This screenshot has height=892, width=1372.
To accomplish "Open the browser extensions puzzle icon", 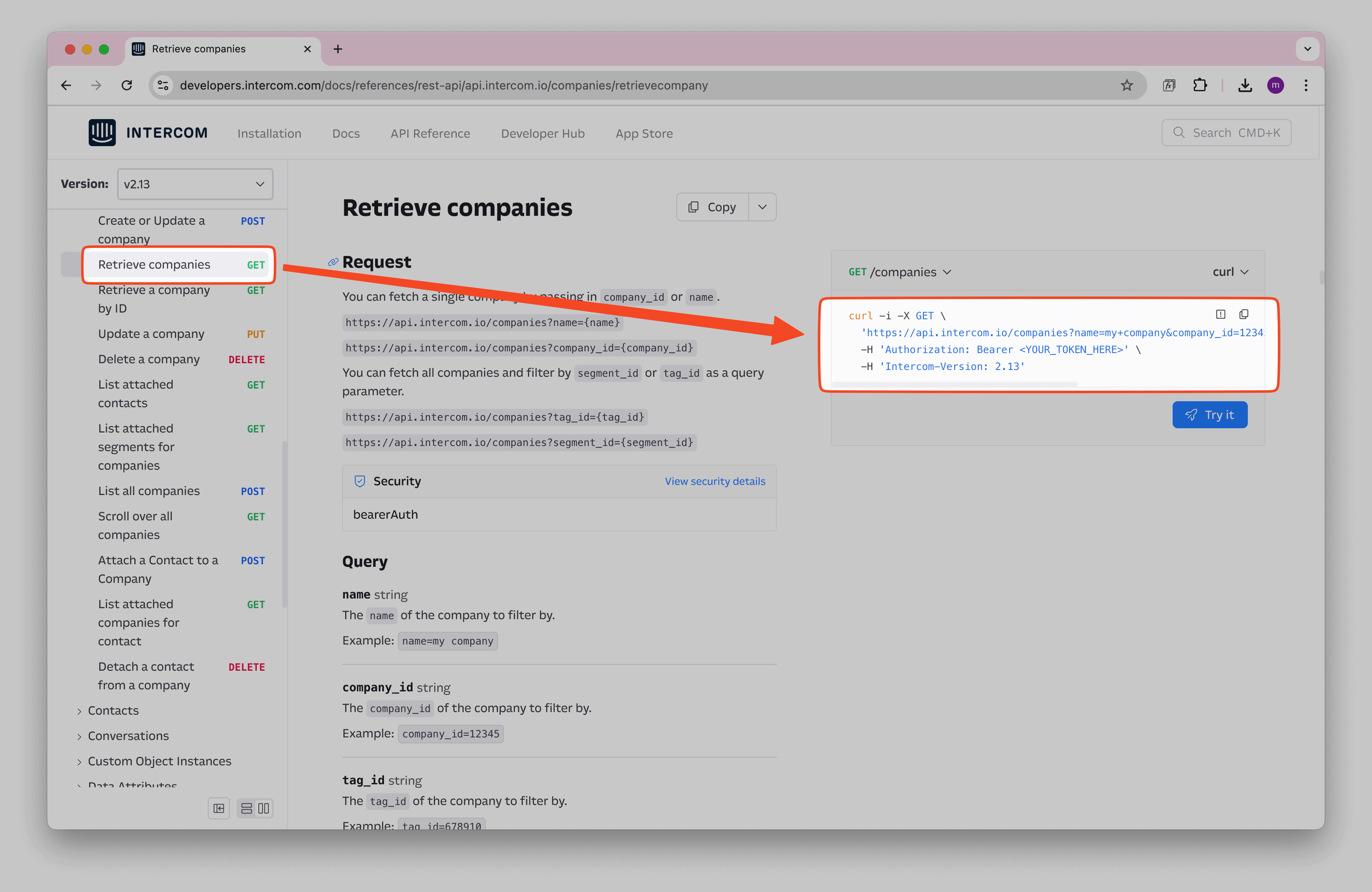I will pos(1200,85).
